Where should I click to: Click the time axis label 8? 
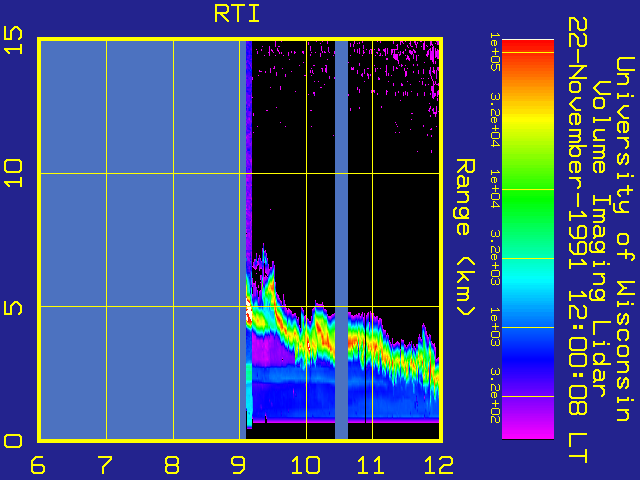click(172, 465)
